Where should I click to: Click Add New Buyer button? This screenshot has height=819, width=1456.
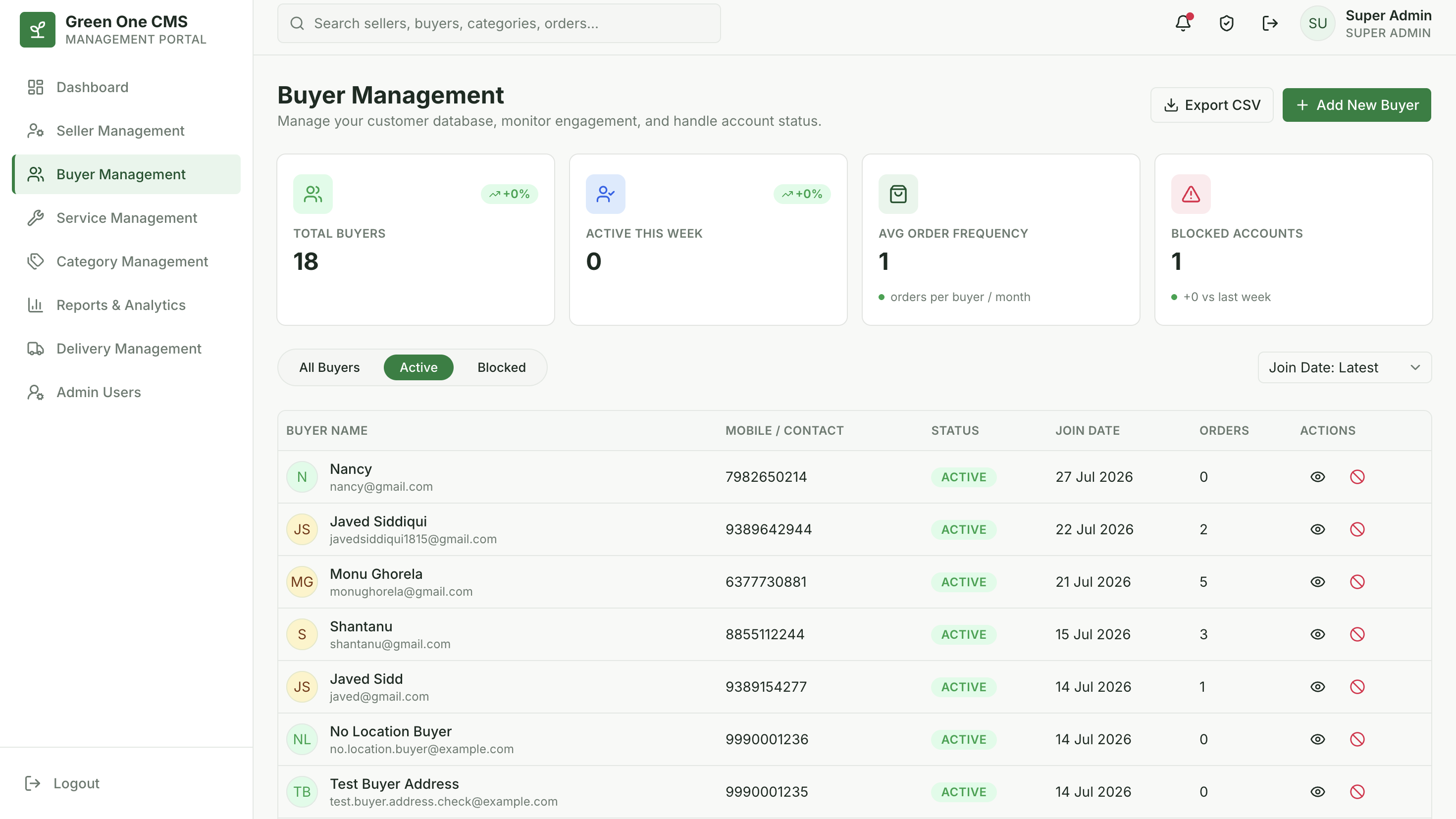tap(1356, 105)
